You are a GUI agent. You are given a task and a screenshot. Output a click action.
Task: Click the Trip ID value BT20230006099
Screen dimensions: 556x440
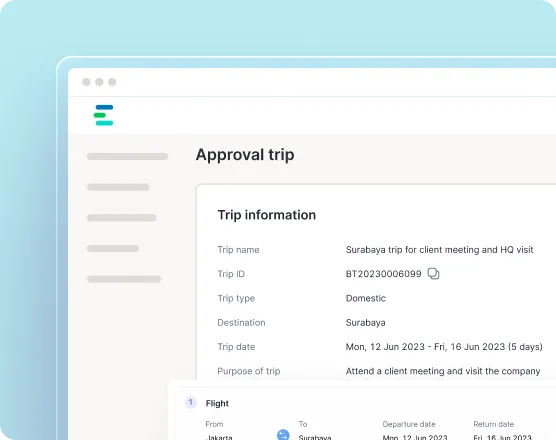(383, 274)
